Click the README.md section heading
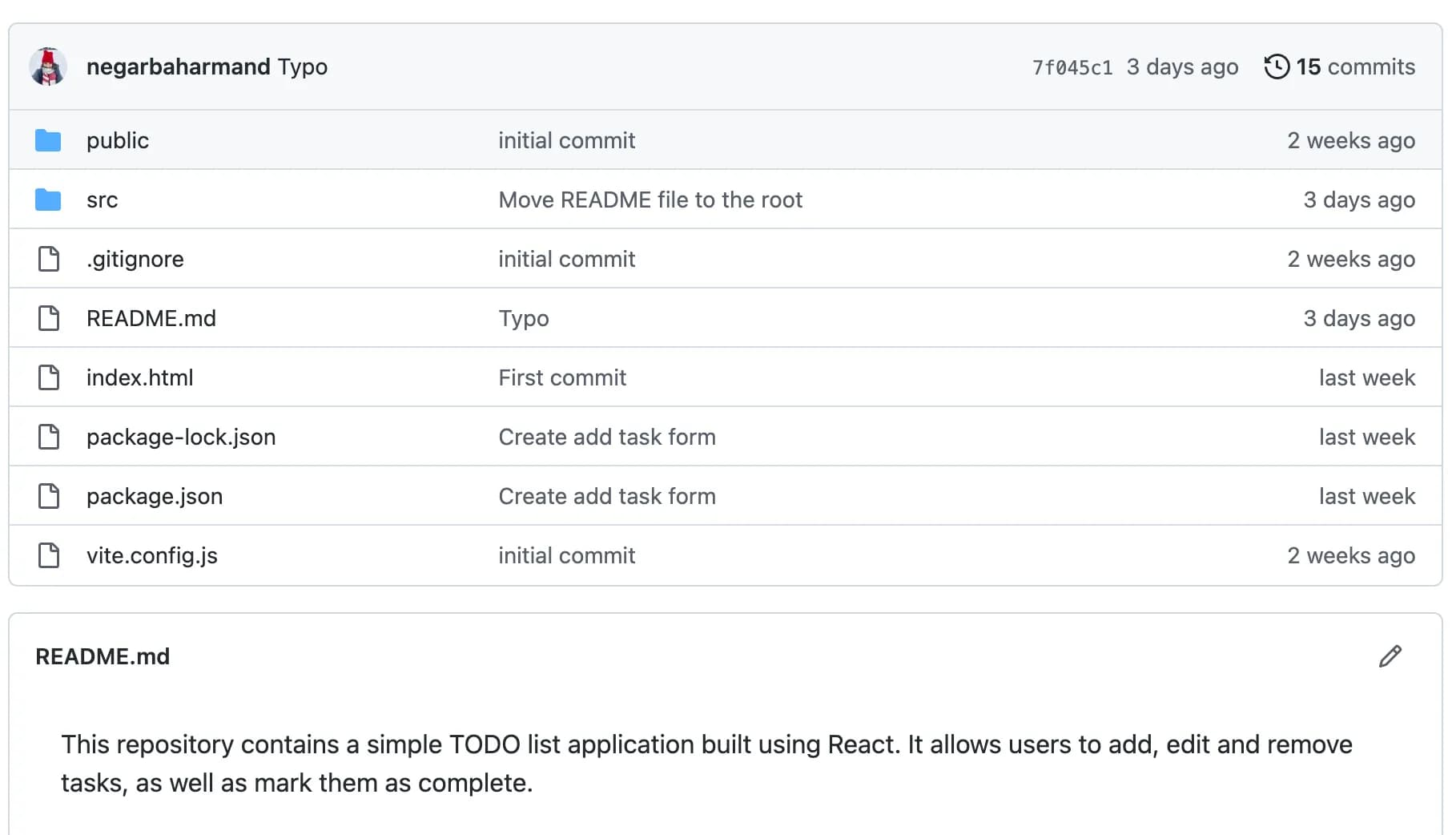 103,656
